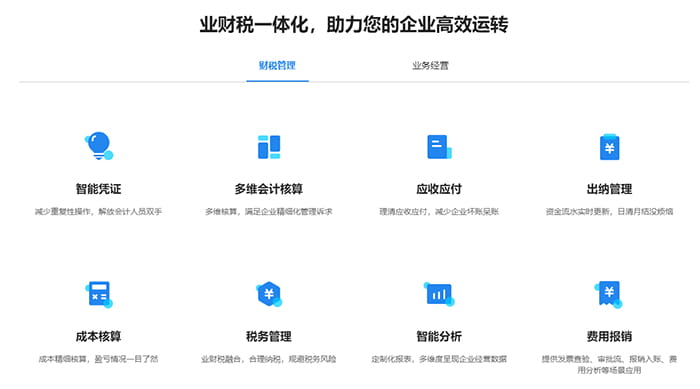Click the yen clipboard icon for 出纳管理
This screenshot has width=700, height=389.
[x=609, y=146]
